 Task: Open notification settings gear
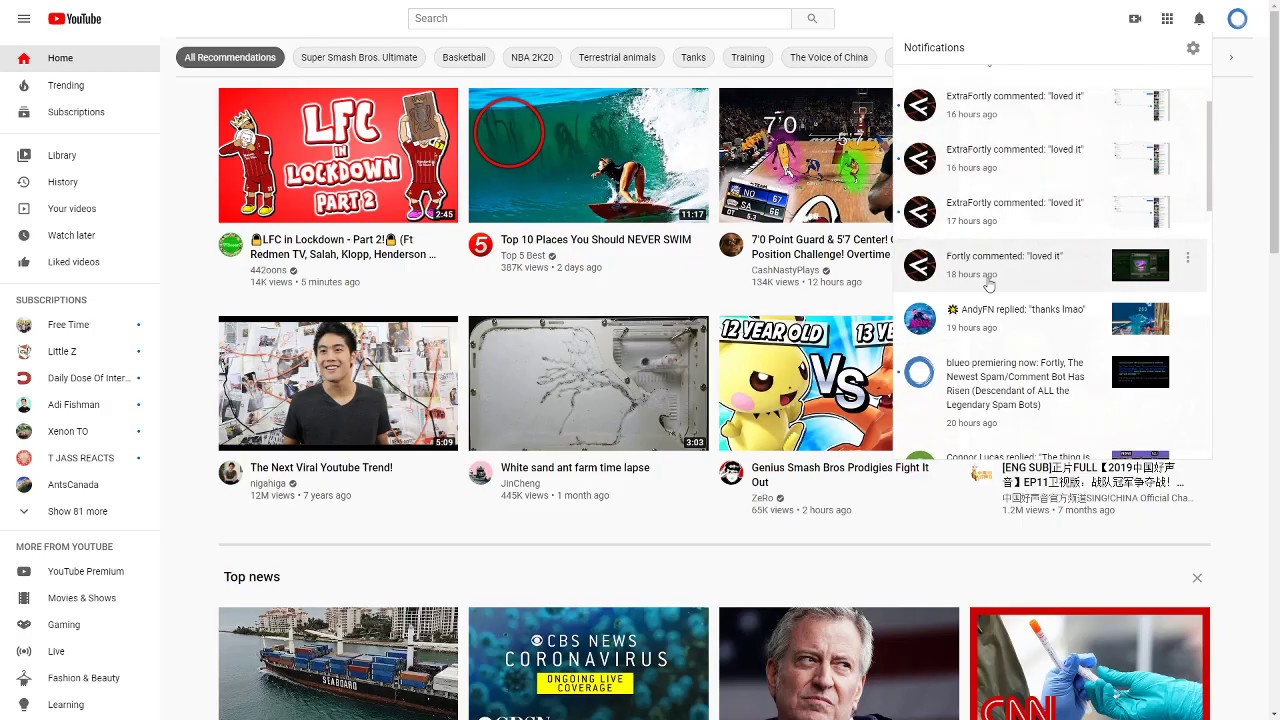pos(1193,48)
